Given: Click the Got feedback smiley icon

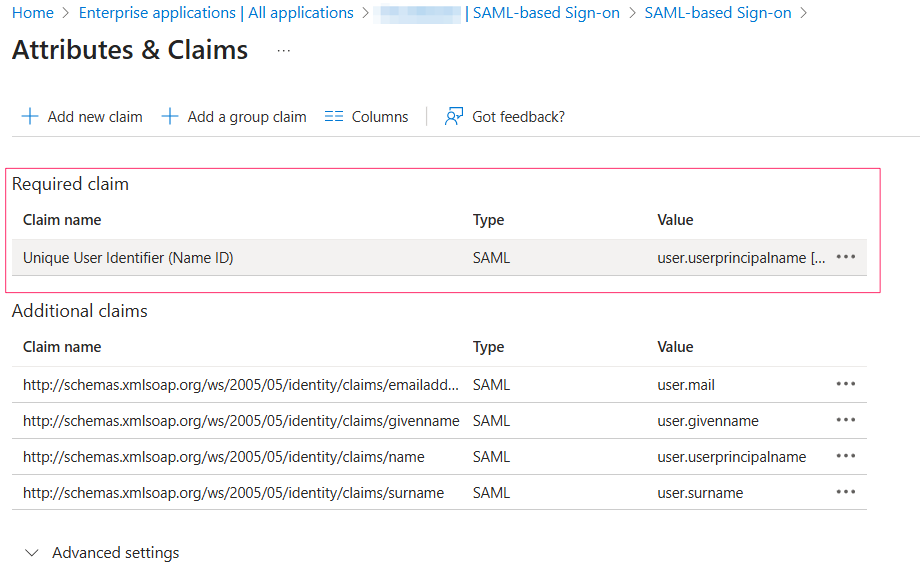Looking at the screenshot, I should 454,116.
